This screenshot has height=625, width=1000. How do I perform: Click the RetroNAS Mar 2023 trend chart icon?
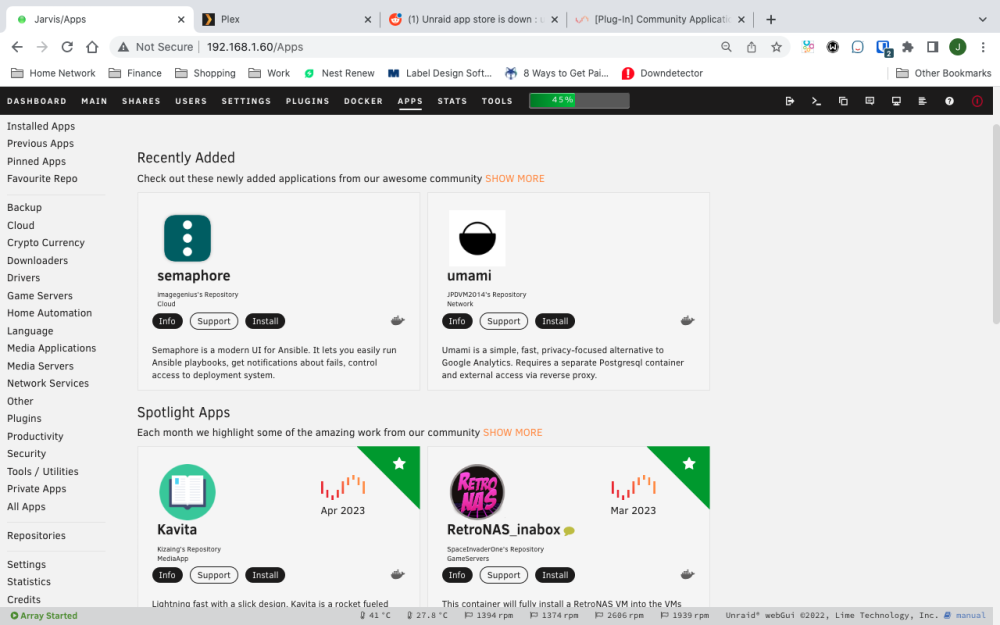pyautogui.click(x=633, y=487)
